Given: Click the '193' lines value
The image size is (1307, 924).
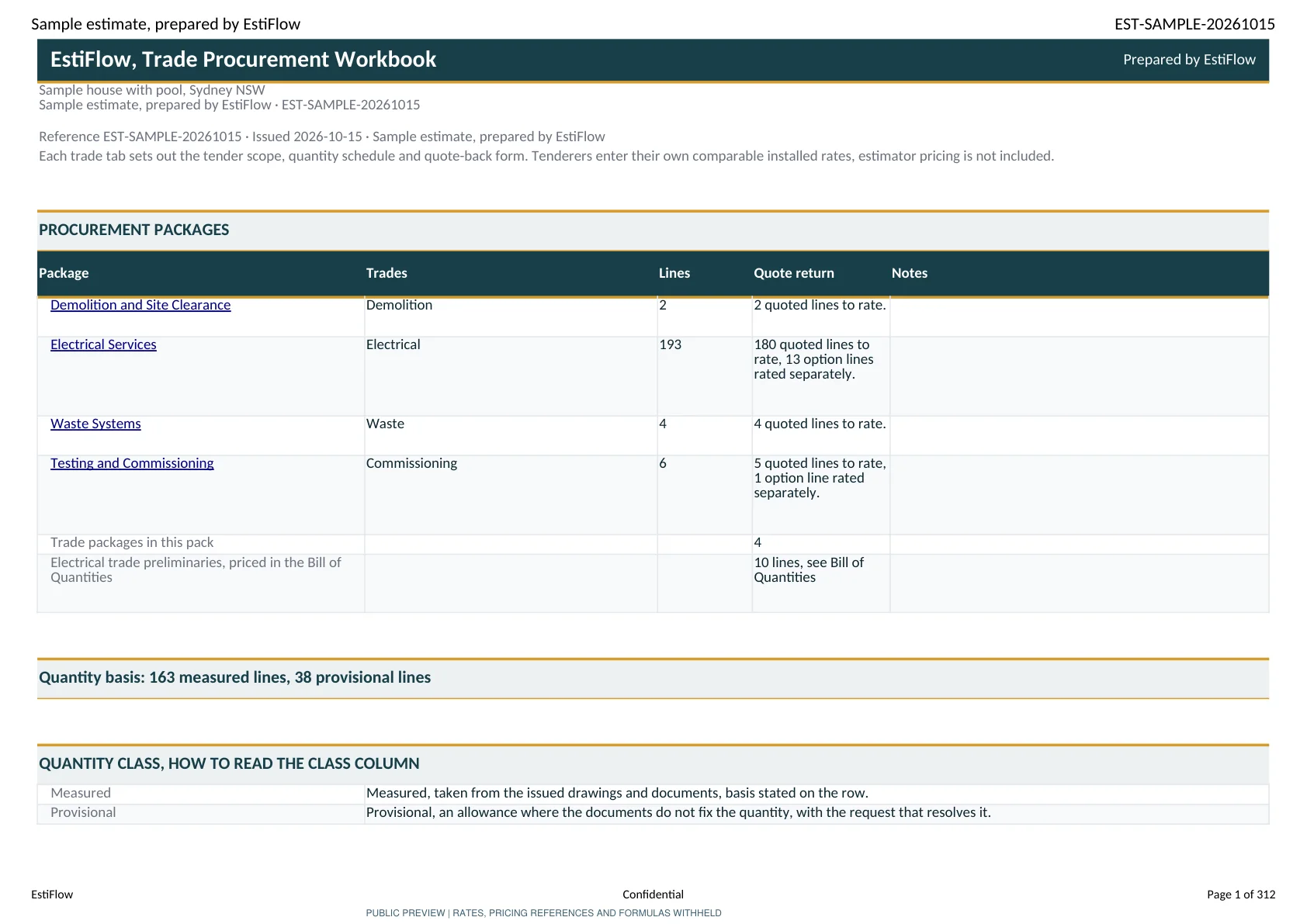Looking at the screenshot, I should point(671,344).
